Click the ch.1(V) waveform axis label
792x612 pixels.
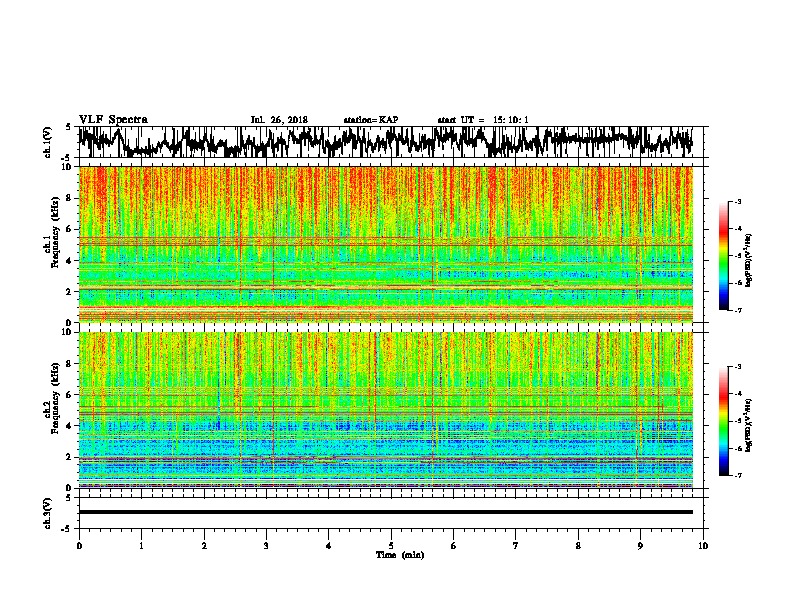pyautogui.click(x=48, y=142)
